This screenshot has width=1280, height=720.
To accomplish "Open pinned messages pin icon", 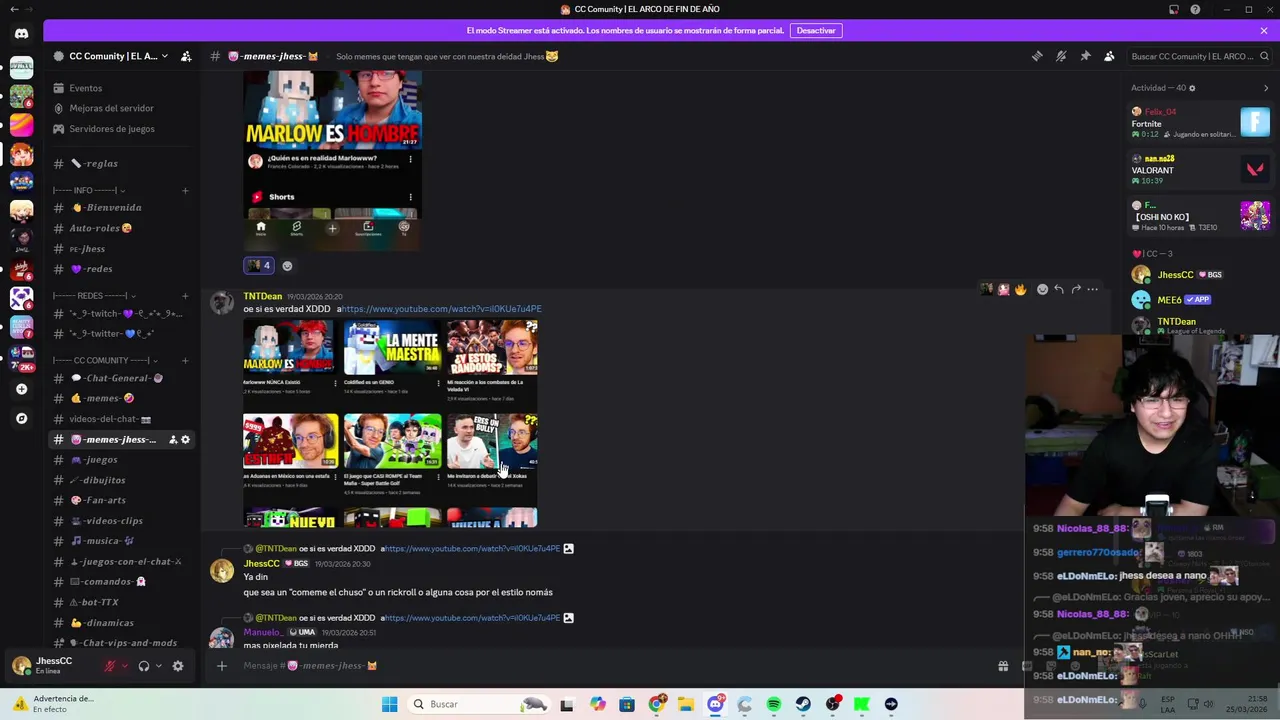I will point(1085,56).
